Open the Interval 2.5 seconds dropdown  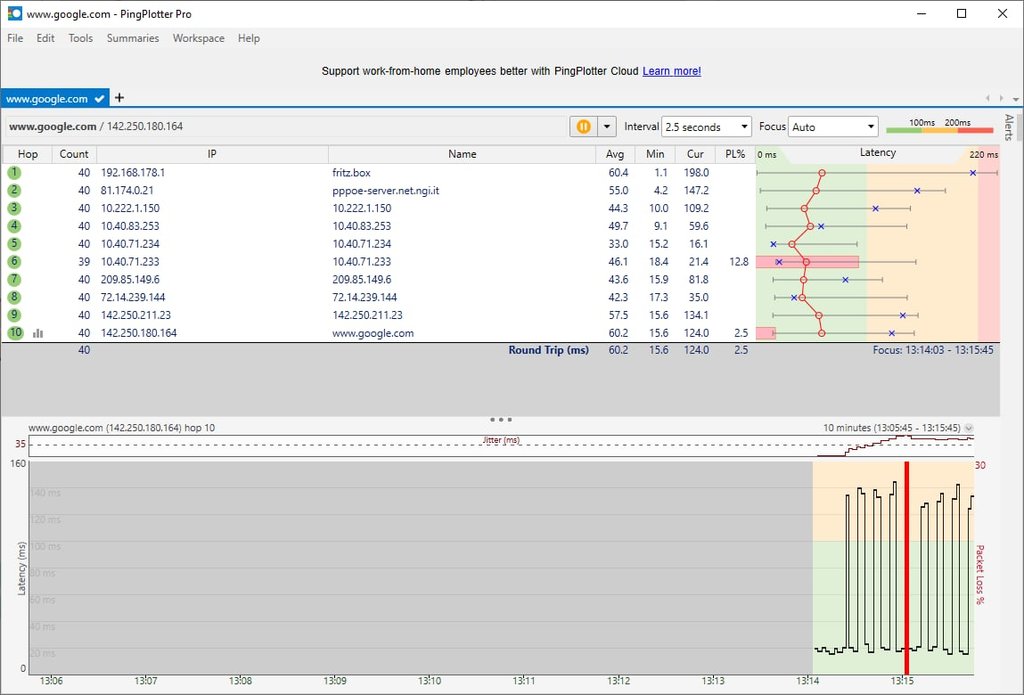pos(706,127)
